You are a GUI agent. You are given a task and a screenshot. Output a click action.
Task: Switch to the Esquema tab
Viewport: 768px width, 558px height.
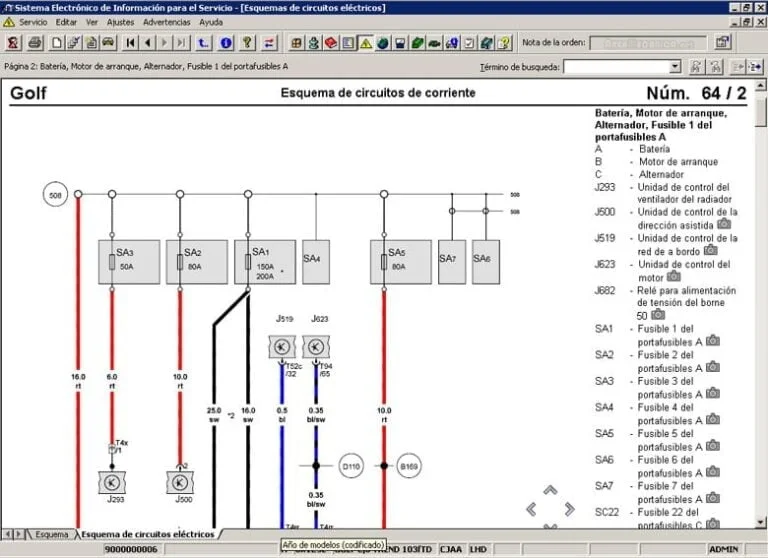[x=51, y=534]
